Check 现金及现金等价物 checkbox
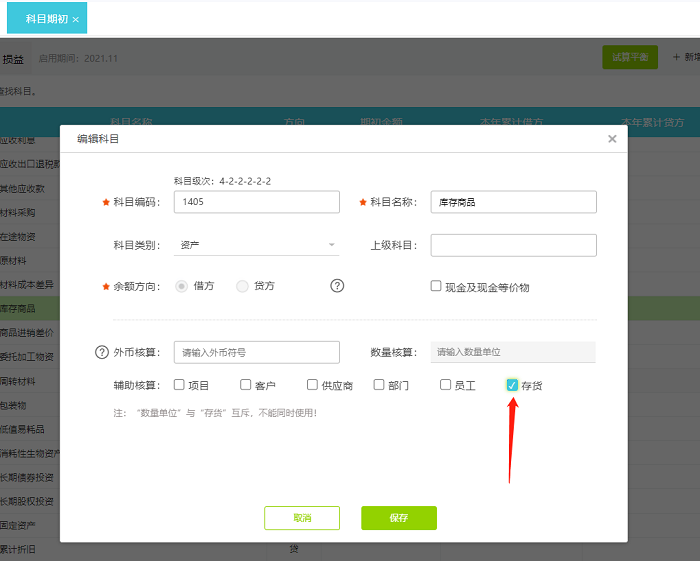 pos(436,286)
